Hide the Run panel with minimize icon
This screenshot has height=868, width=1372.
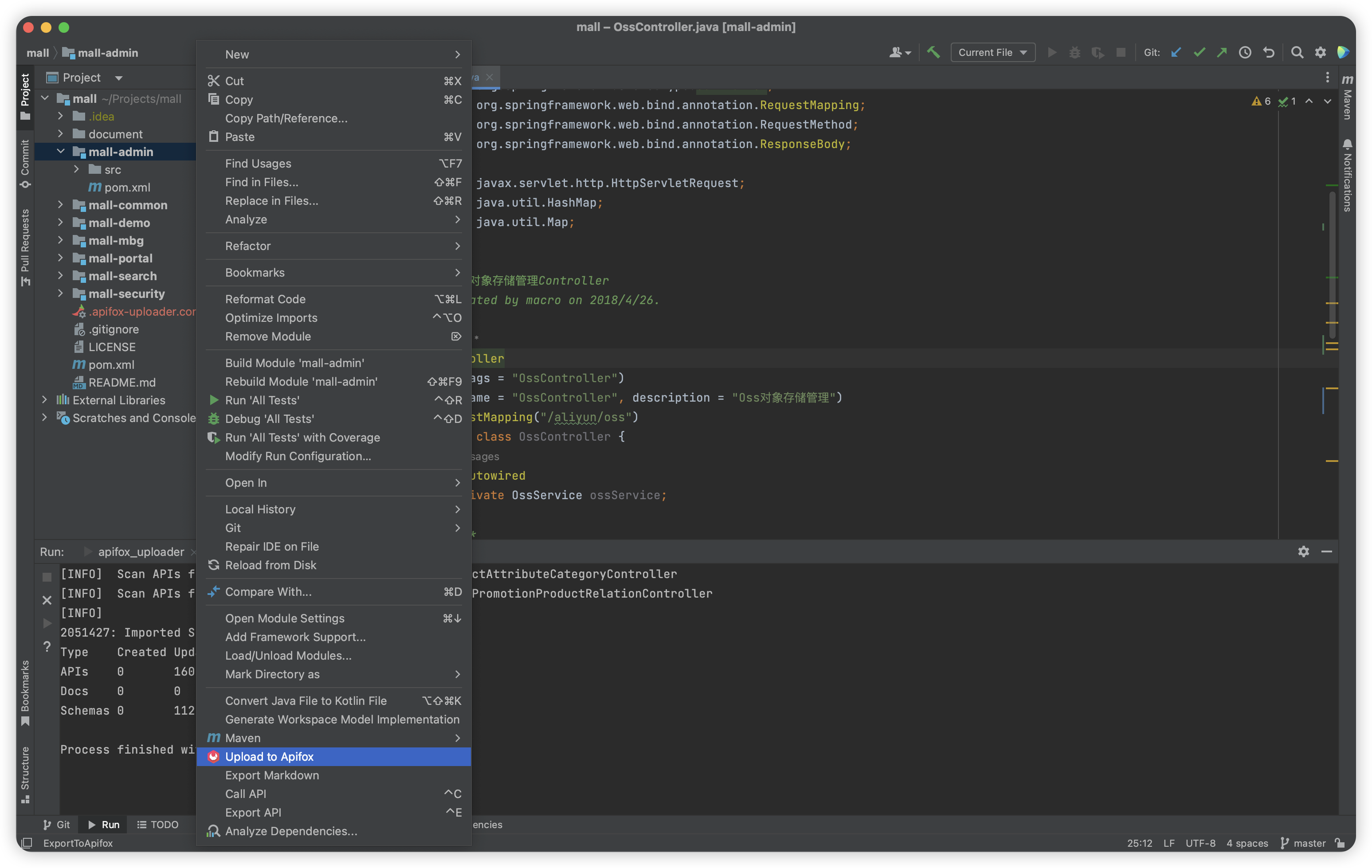click(1326, 551)
